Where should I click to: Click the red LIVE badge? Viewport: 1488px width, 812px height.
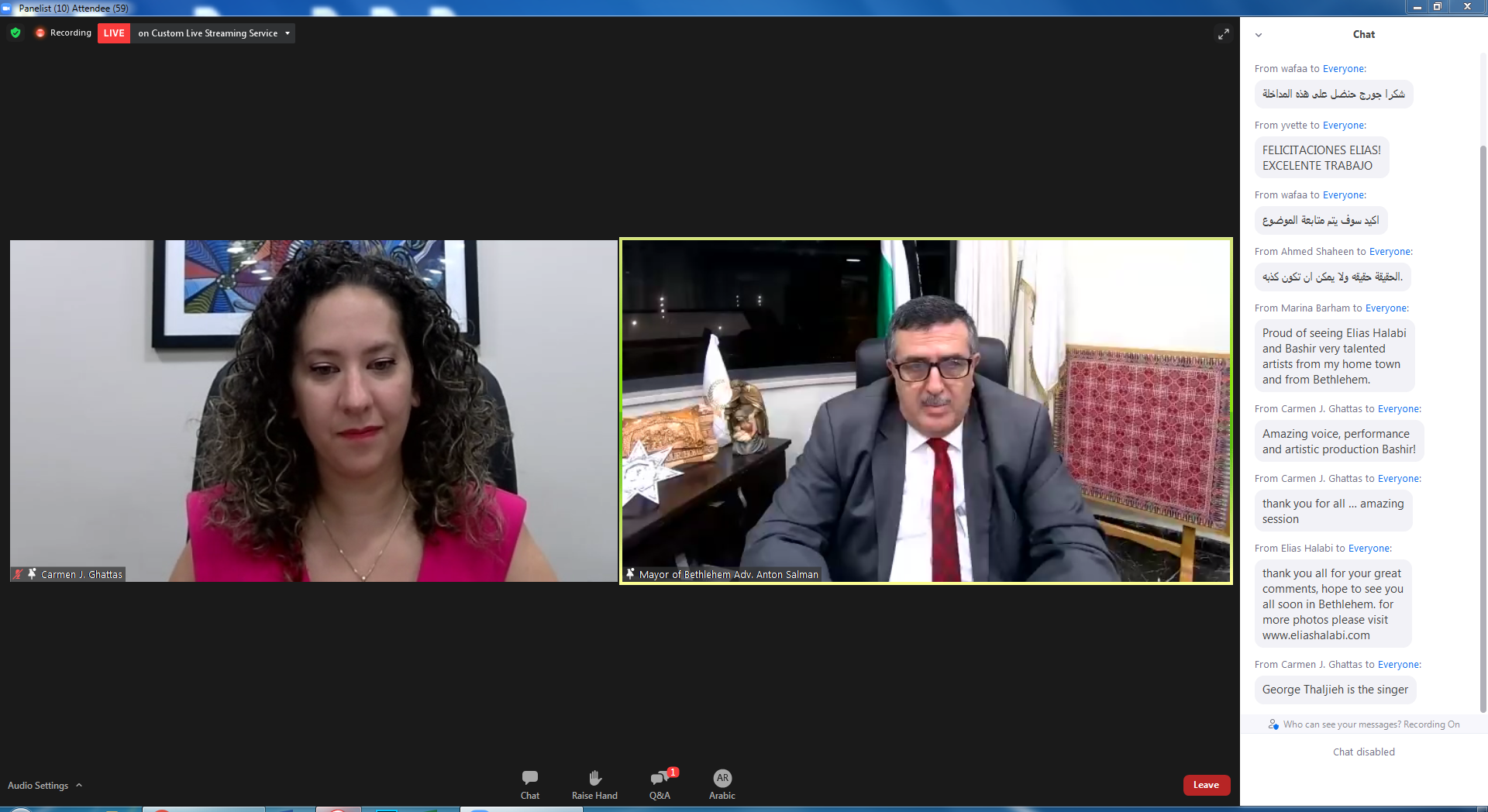point(114,33)
